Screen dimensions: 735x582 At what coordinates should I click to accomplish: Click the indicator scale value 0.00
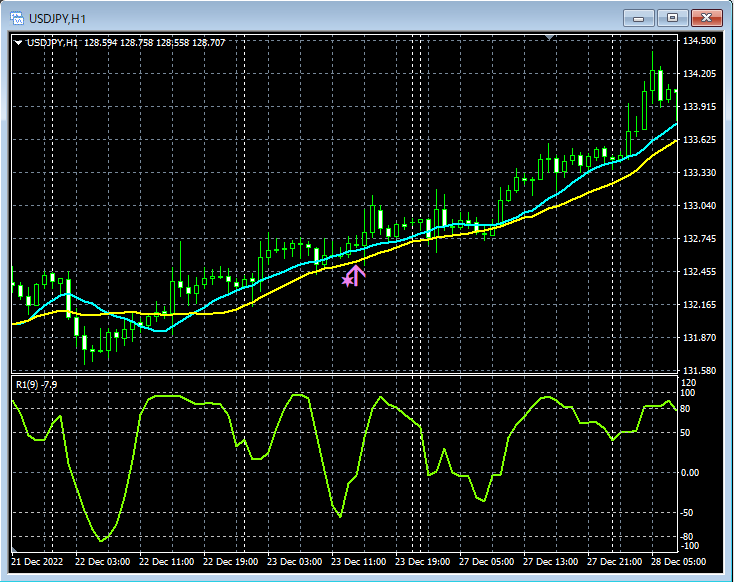[690, 473]
